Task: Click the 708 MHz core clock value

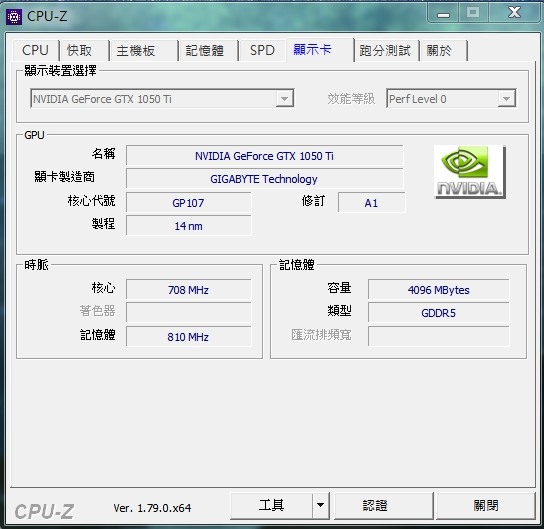Action: coord(188,290)
